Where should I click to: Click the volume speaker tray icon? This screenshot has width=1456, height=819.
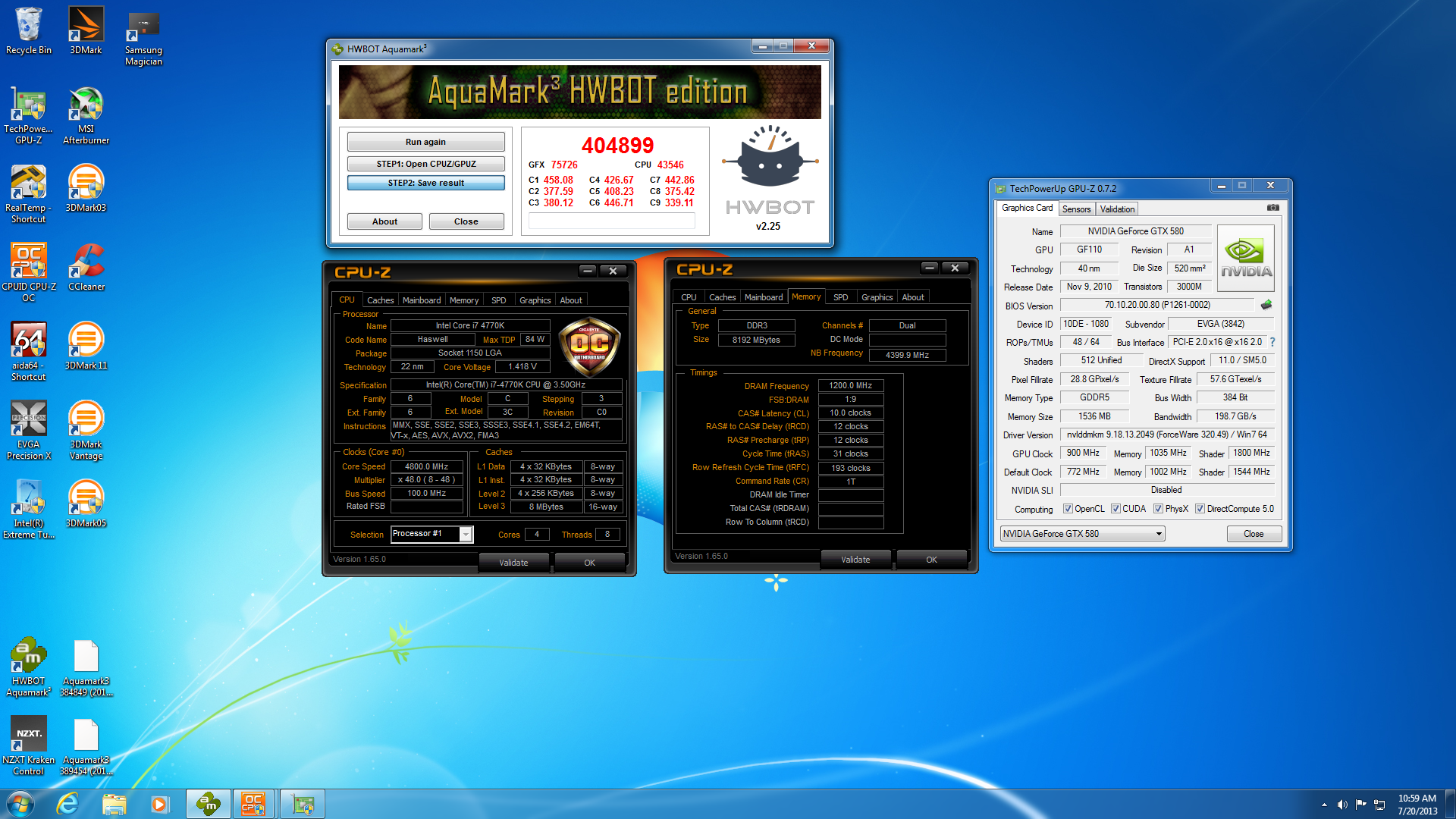click(x=1342, y=805)
